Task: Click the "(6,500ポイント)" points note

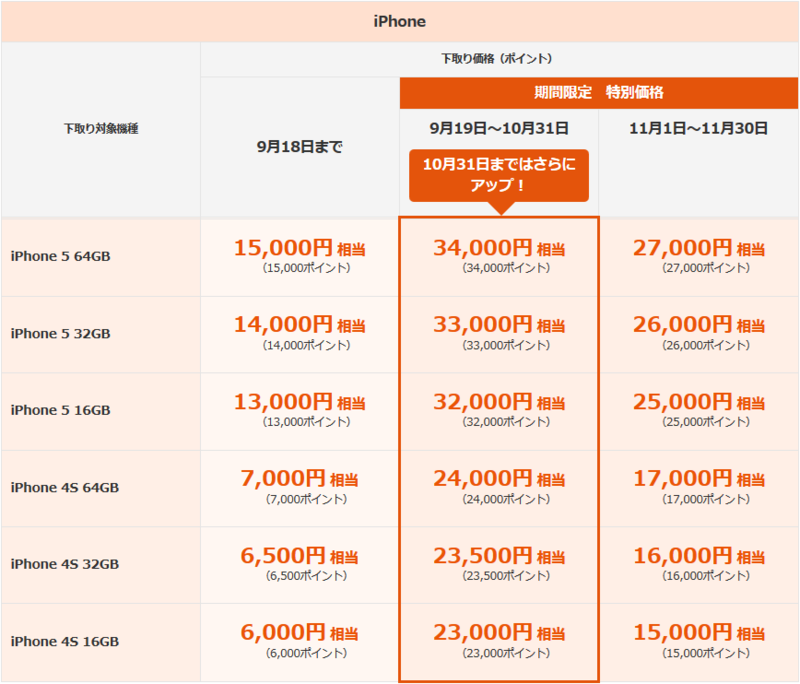Action: pos(307,576)
